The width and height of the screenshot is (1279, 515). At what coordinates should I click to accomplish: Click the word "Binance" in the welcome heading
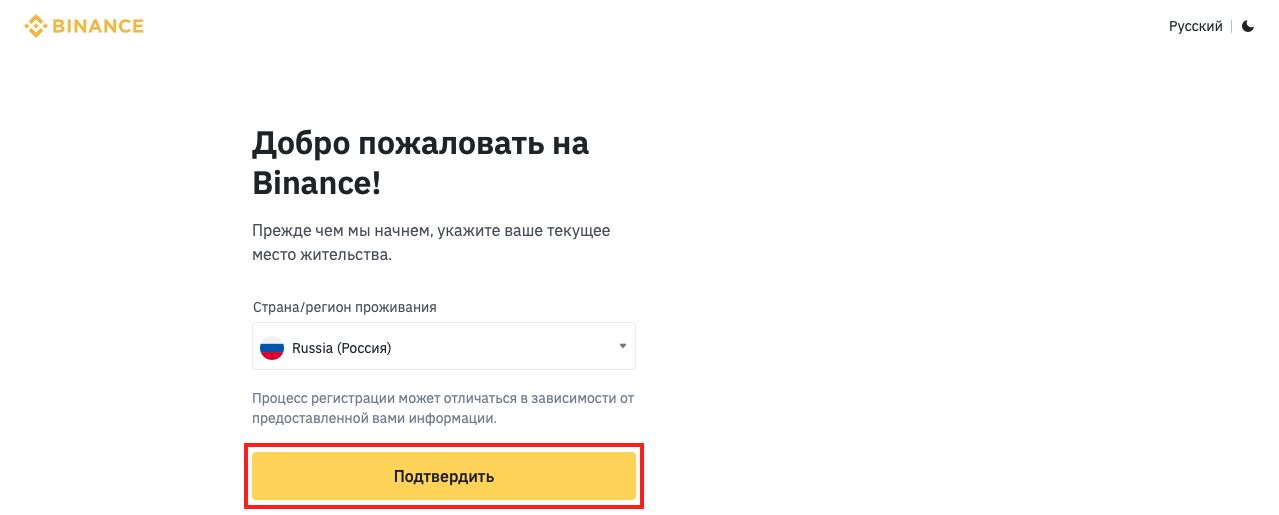(x=311, y=184)
